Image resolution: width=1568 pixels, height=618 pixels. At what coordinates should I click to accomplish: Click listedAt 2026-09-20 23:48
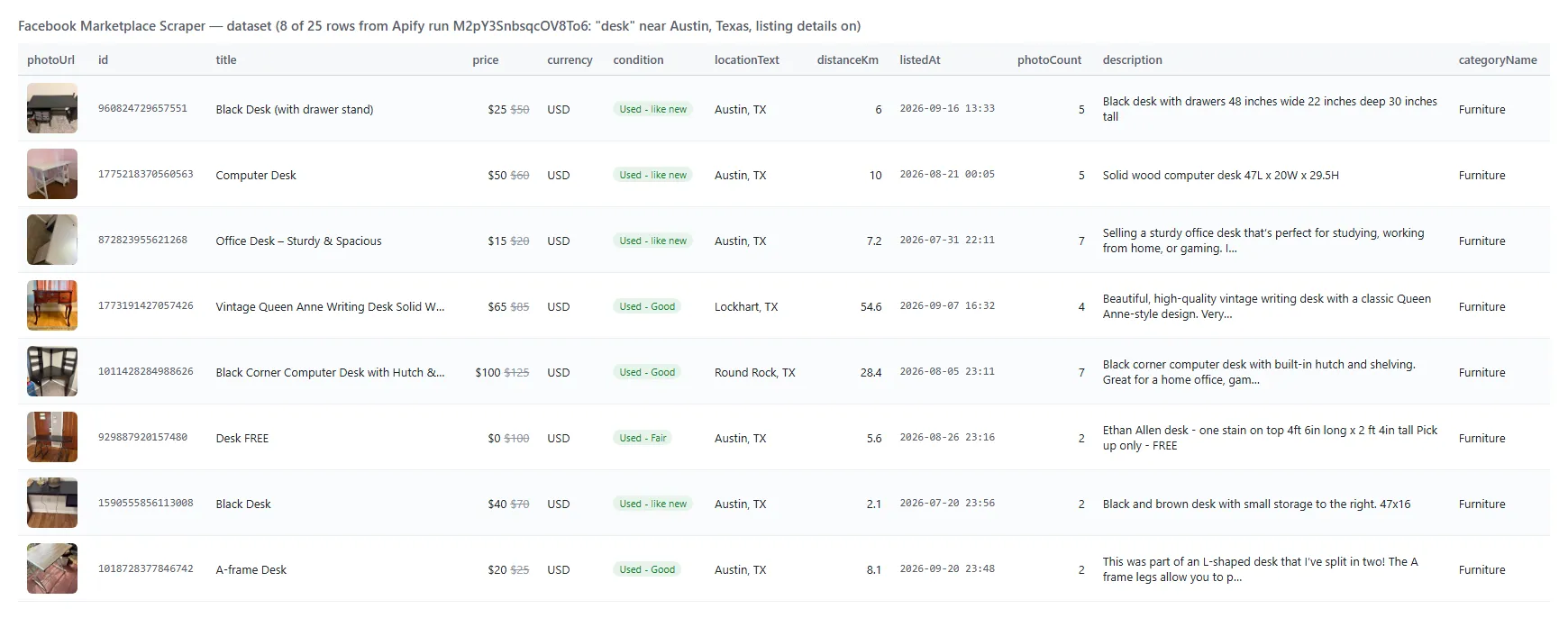947,568
